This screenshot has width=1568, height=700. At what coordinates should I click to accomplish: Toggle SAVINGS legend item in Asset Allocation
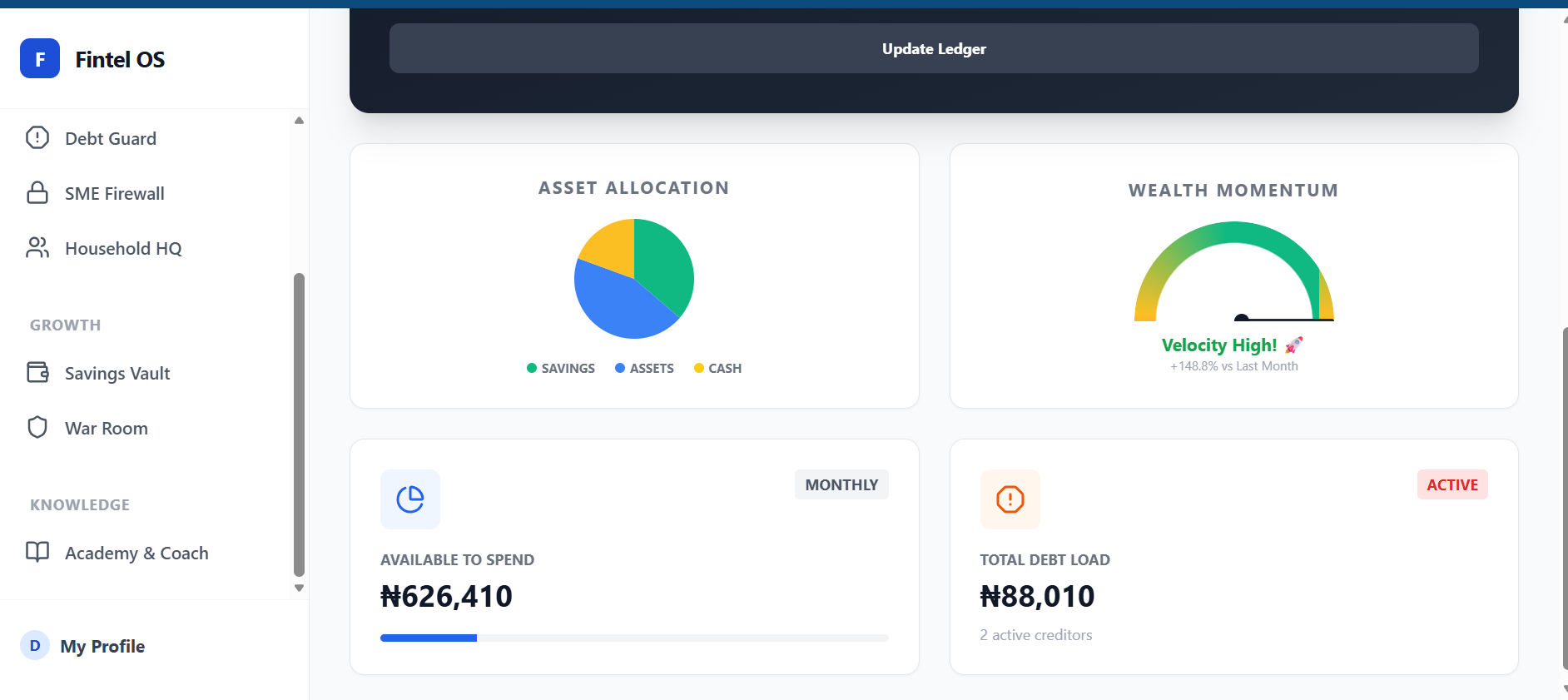(x=561, y=368)
